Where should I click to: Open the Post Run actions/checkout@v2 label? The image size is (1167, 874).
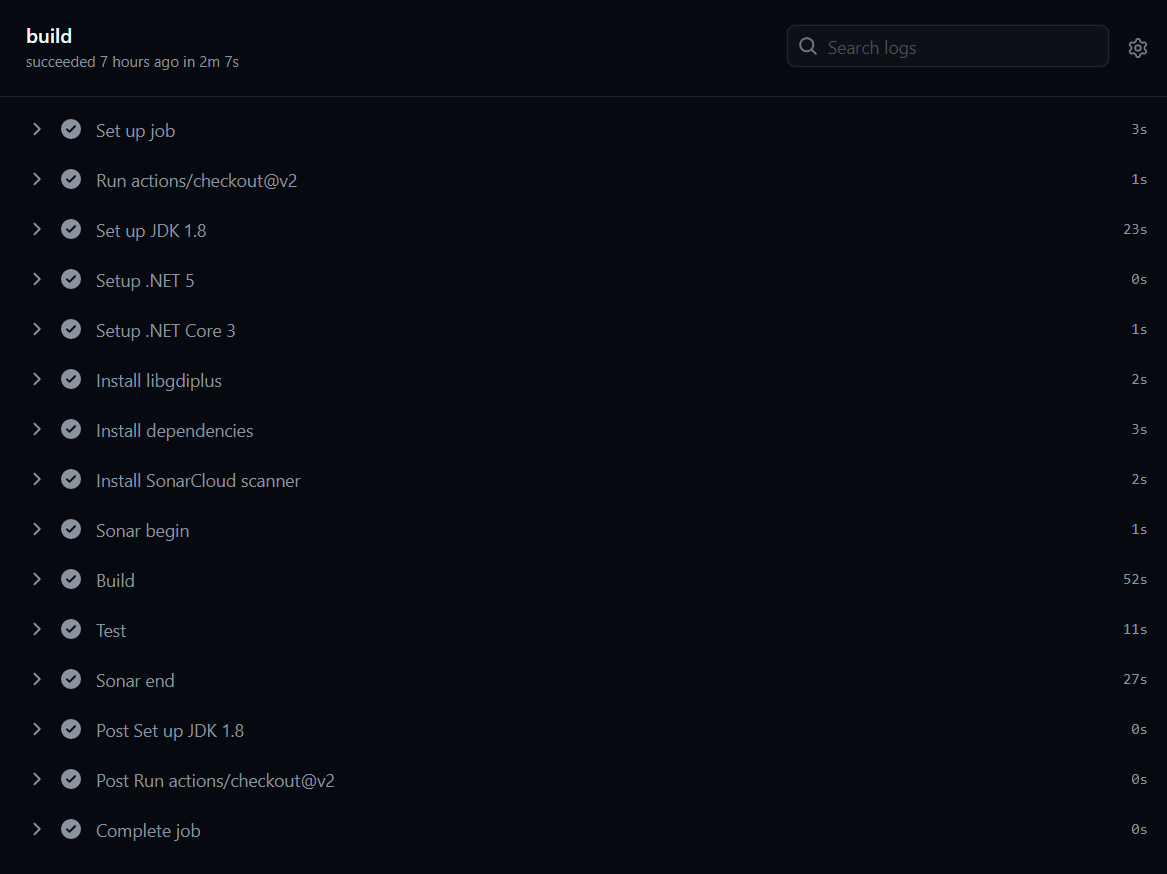[215, 781]
